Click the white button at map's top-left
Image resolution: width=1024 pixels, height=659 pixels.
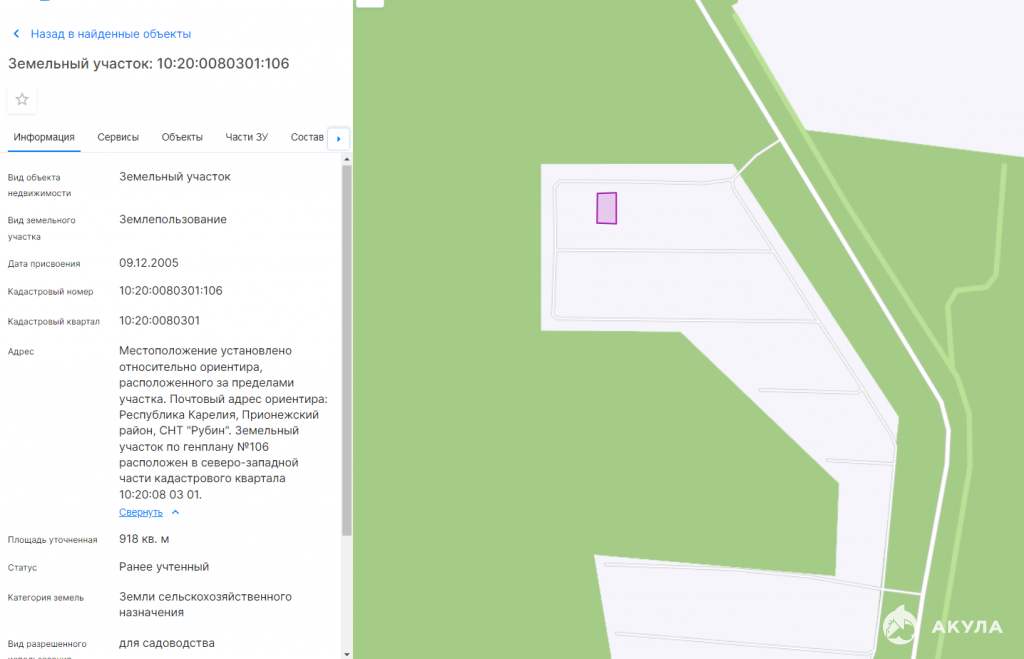click(x=370, y=3)
